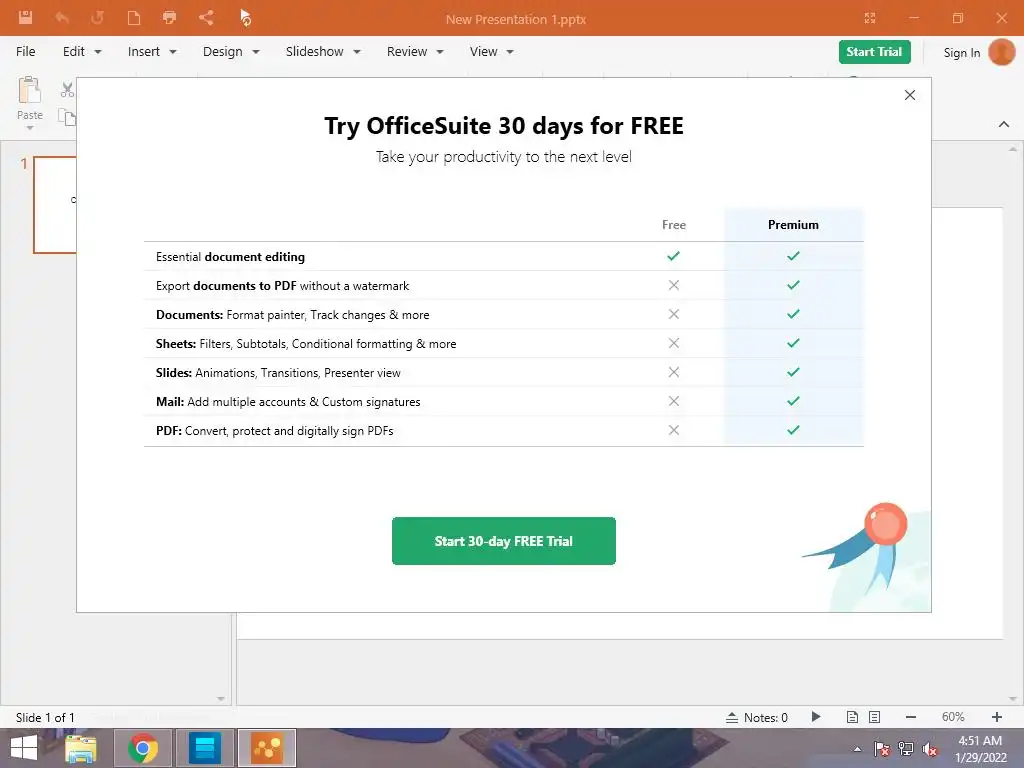Toggle full-screen mode icon in title bar
The width and height of the screenshot is (1024, 768).
point(869,18)
